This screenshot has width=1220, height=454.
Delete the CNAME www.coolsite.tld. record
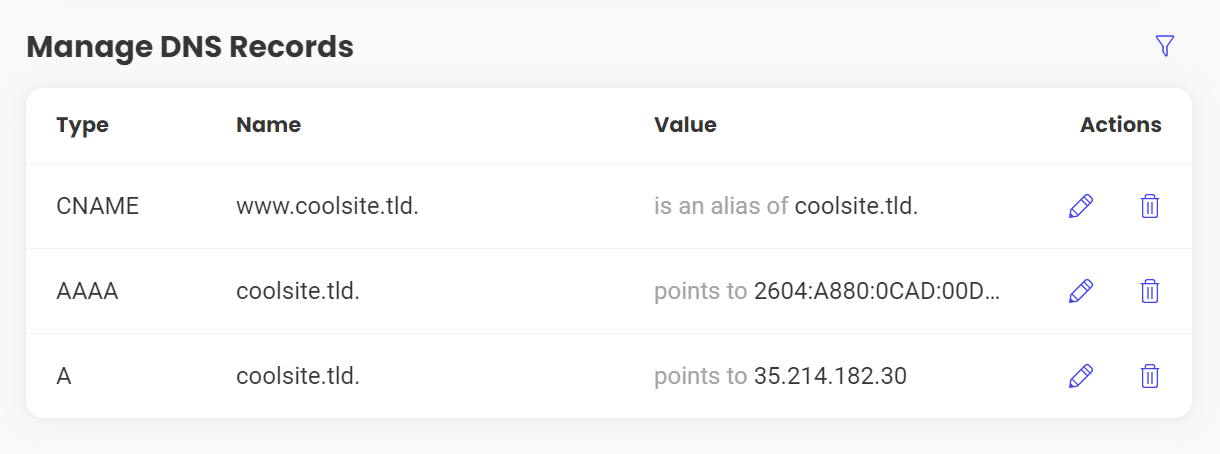click(1150, 206)
